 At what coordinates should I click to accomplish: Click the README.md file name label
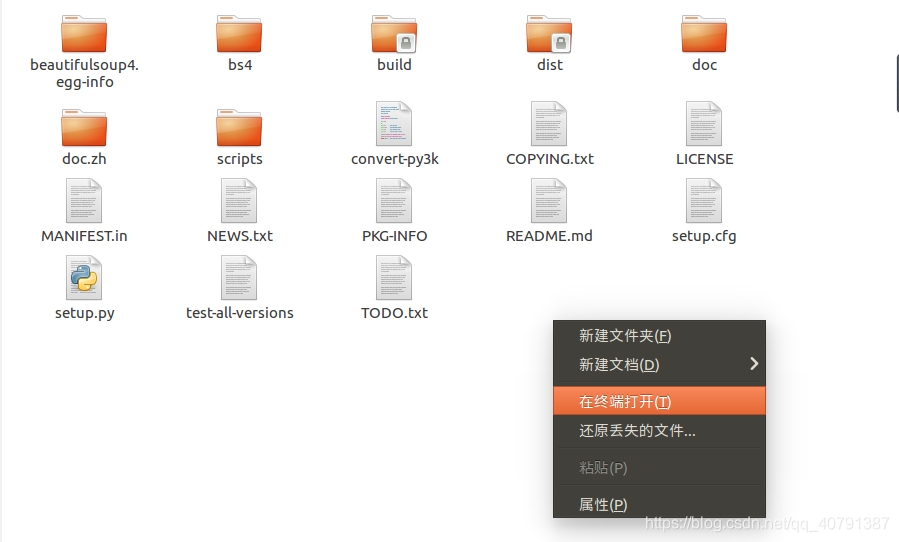pyautogui.click(x=549, y=236)
